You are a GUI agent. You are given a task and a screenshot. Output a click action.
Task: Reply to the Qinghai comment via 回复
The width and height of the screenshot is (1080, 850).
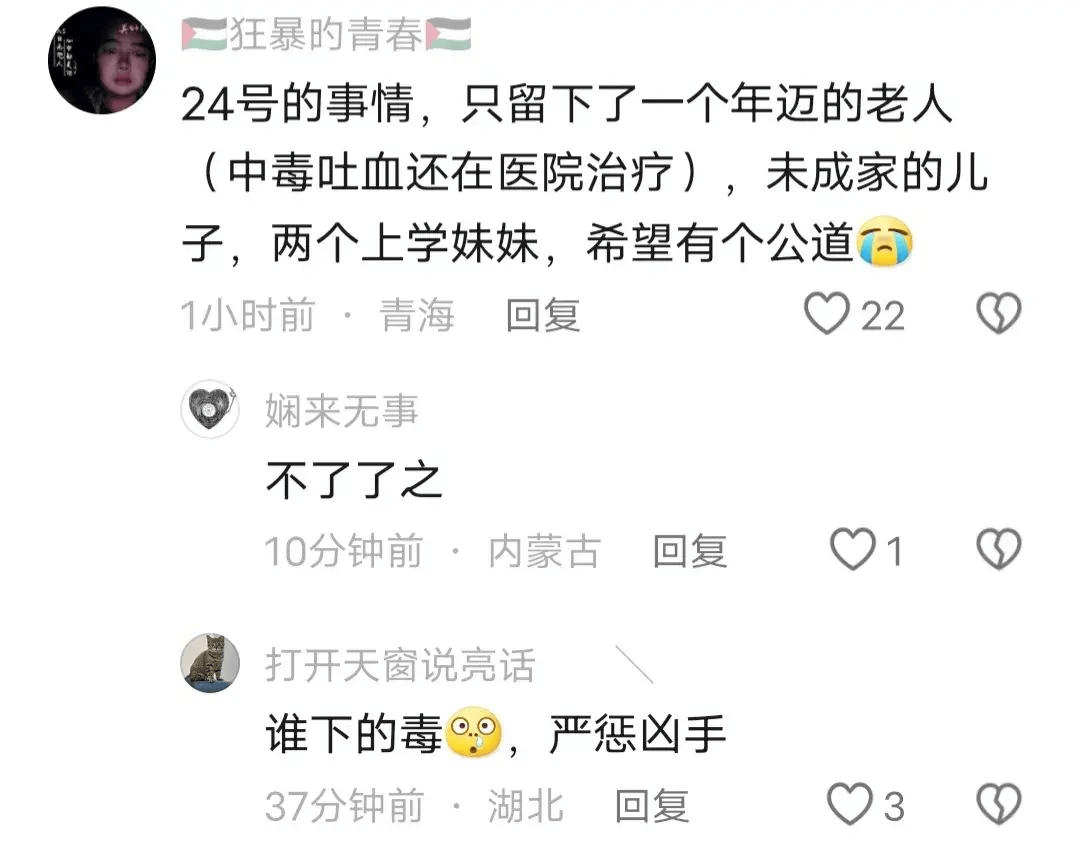[x=543, y=315]
